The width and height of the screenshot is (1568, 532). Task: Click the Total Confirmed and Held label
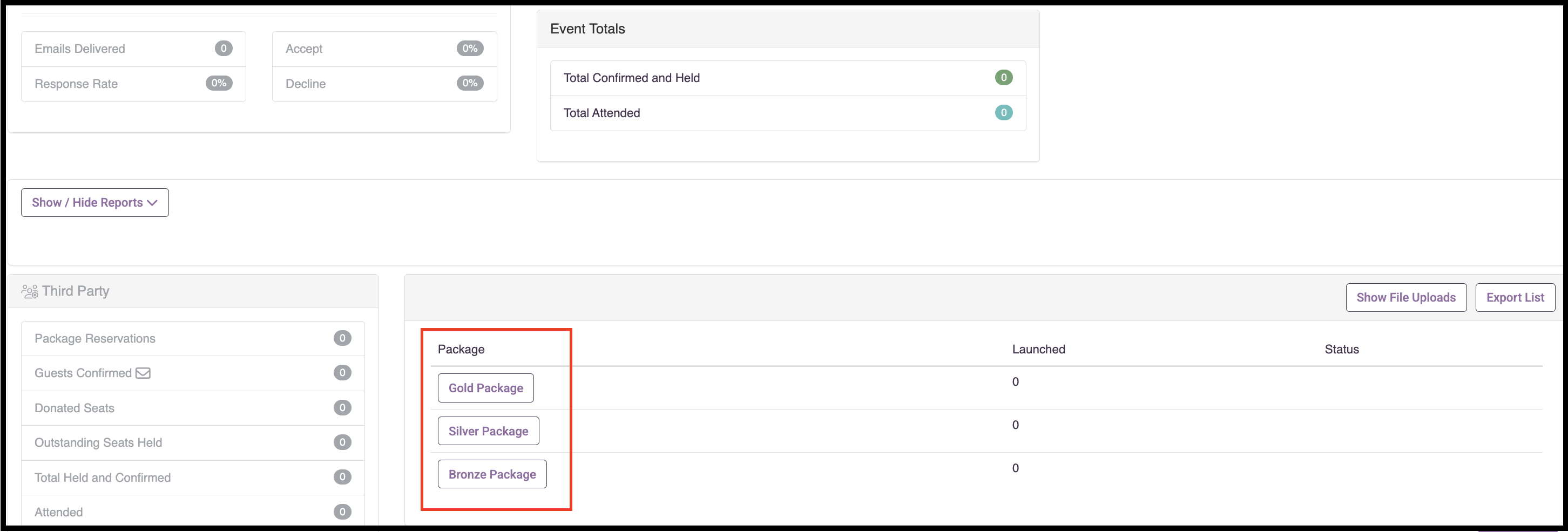631,78
